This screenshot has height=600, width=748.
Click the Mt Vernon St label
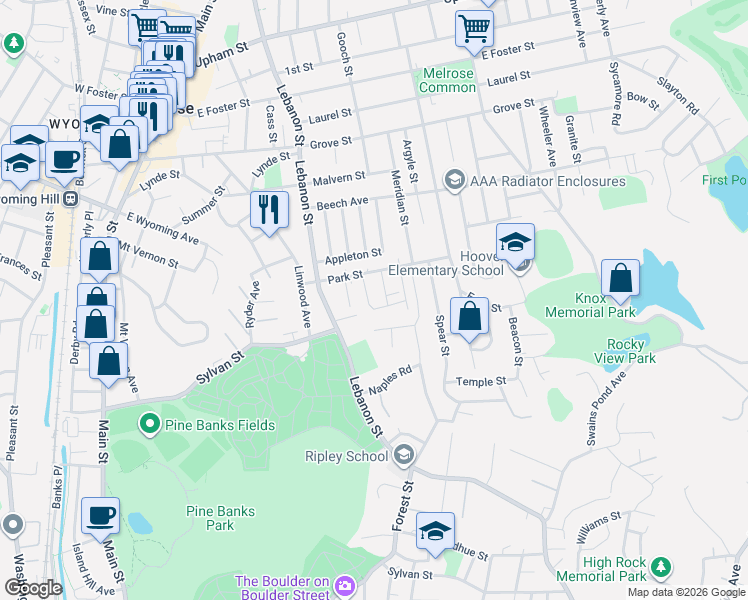pos(148,255)
